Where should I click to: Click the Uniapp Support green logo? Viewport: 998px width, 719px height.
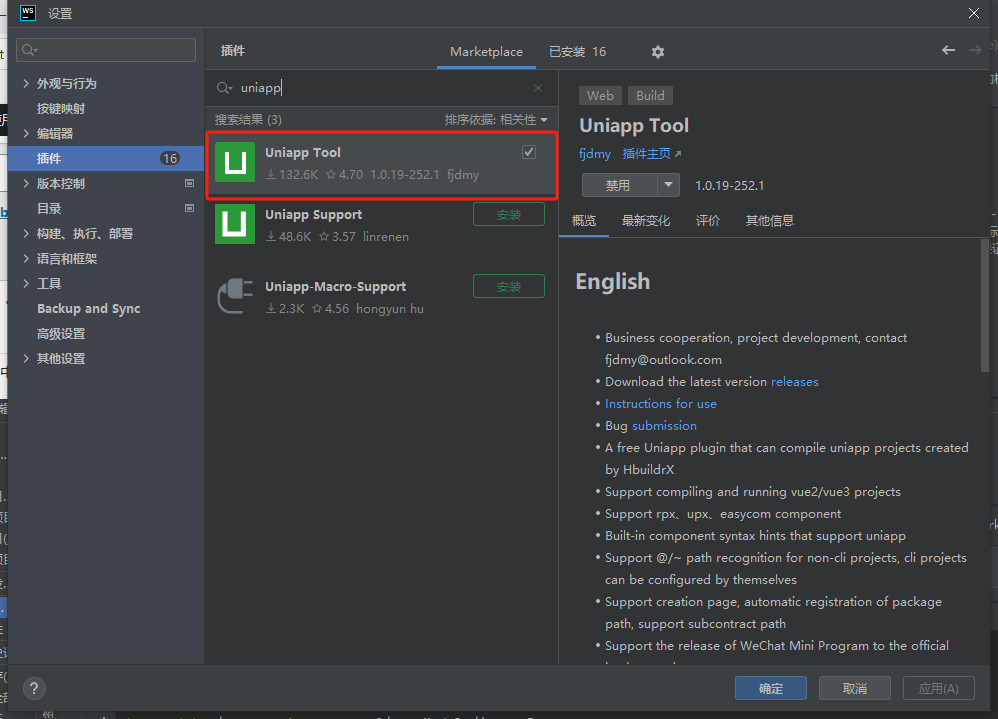coord(235,224)
